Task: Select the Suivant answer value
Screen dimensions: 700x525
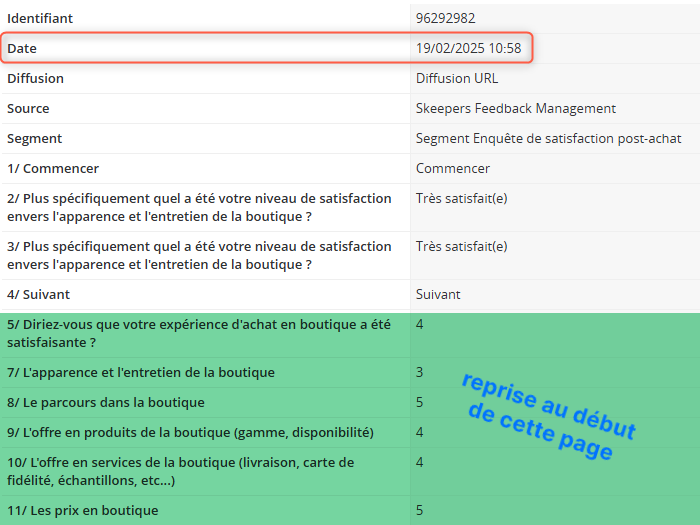Action: coord(438,295)
